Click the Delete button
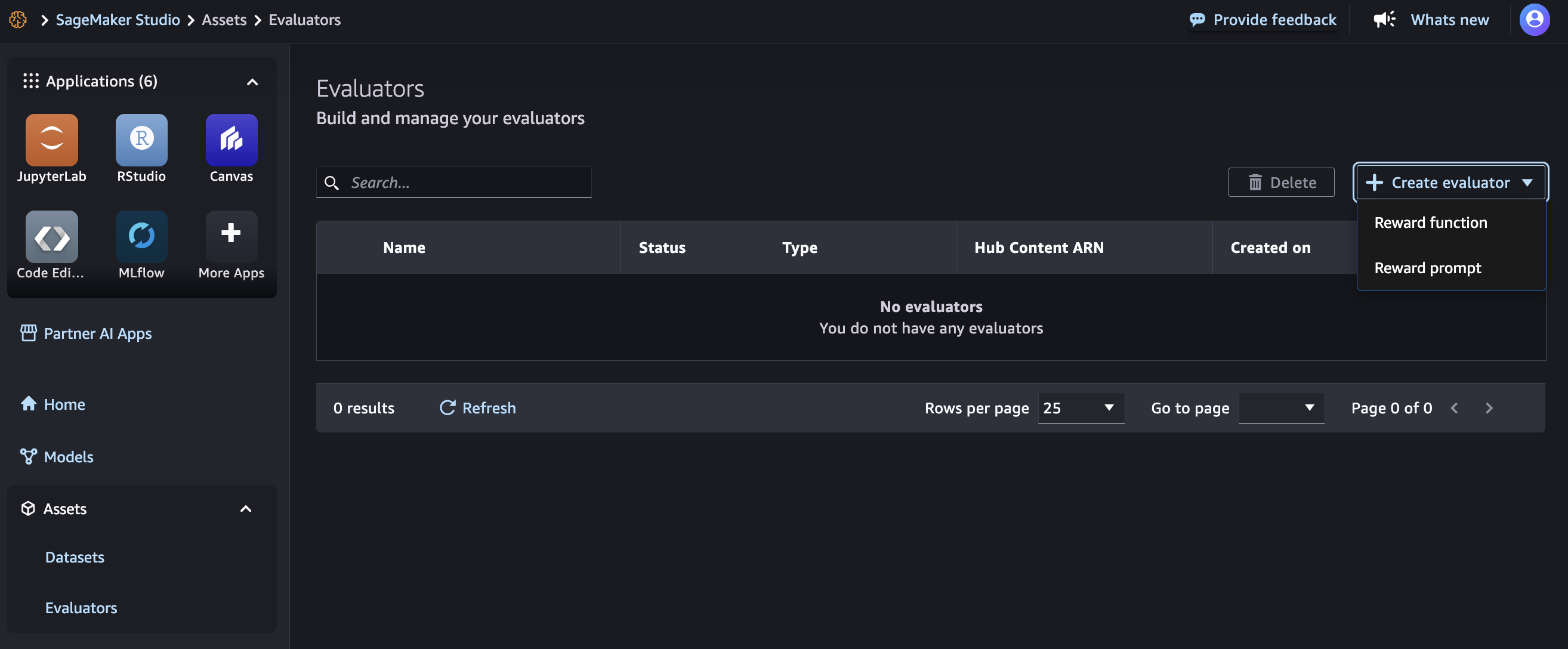 [x=1281, y=183]
